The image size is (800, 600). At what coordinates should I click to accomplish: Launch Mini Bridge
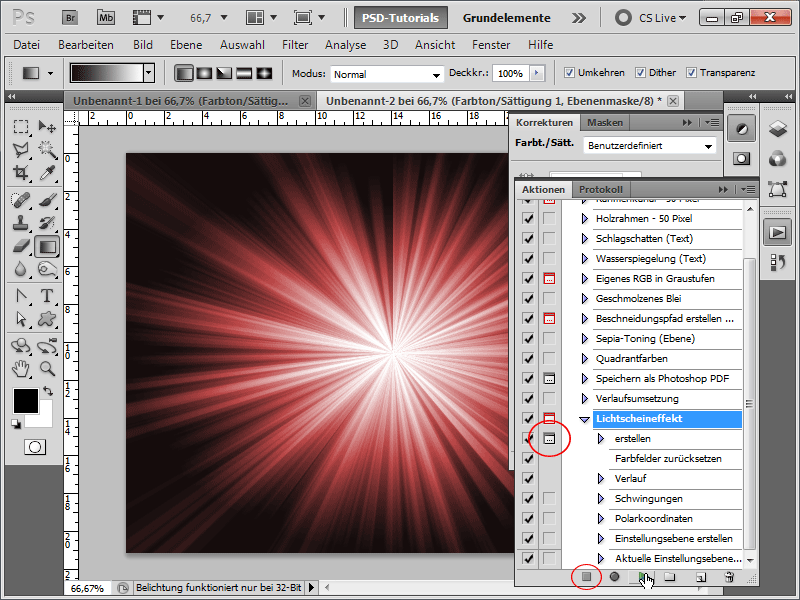coord(106,18)
